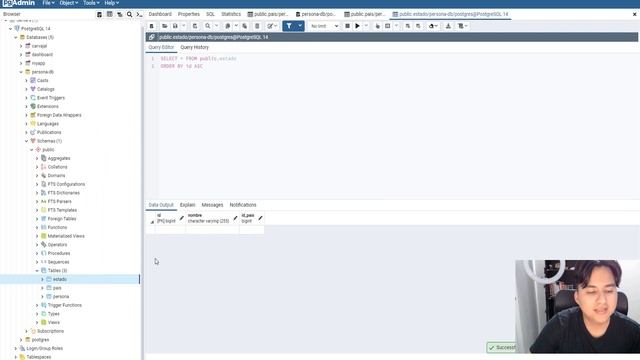Open the File menu
The image size is (640, 360).
point(48,3)
